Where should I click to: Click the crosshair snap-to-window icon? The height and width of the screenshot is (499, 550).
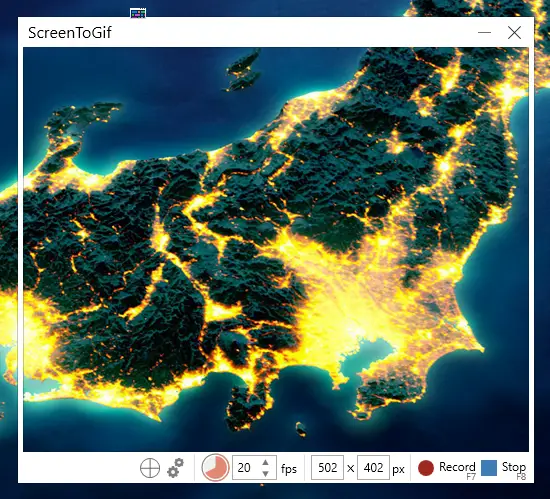pos(150,468)
